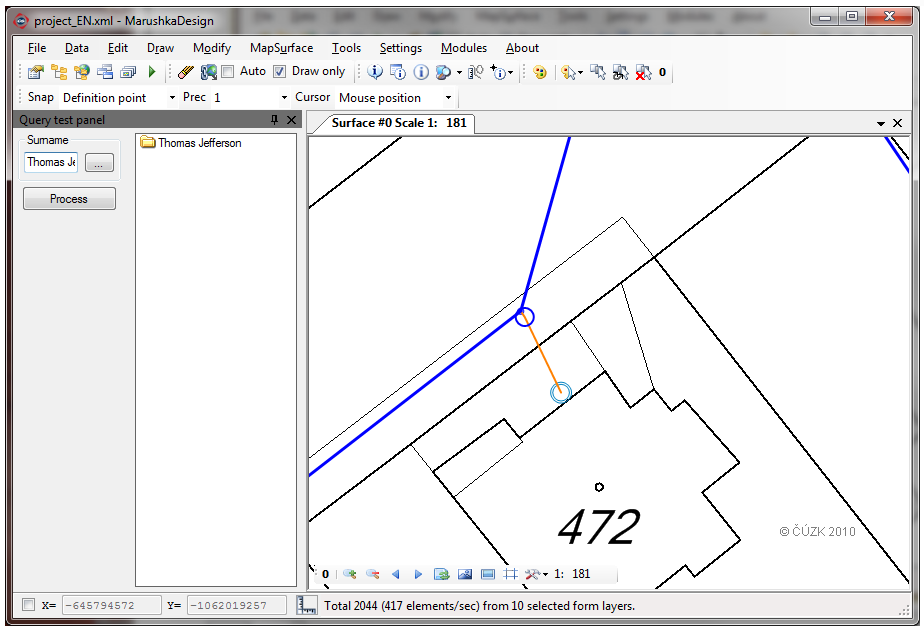Close the Surface #0 map tab
924x629 pixels.
897,123
